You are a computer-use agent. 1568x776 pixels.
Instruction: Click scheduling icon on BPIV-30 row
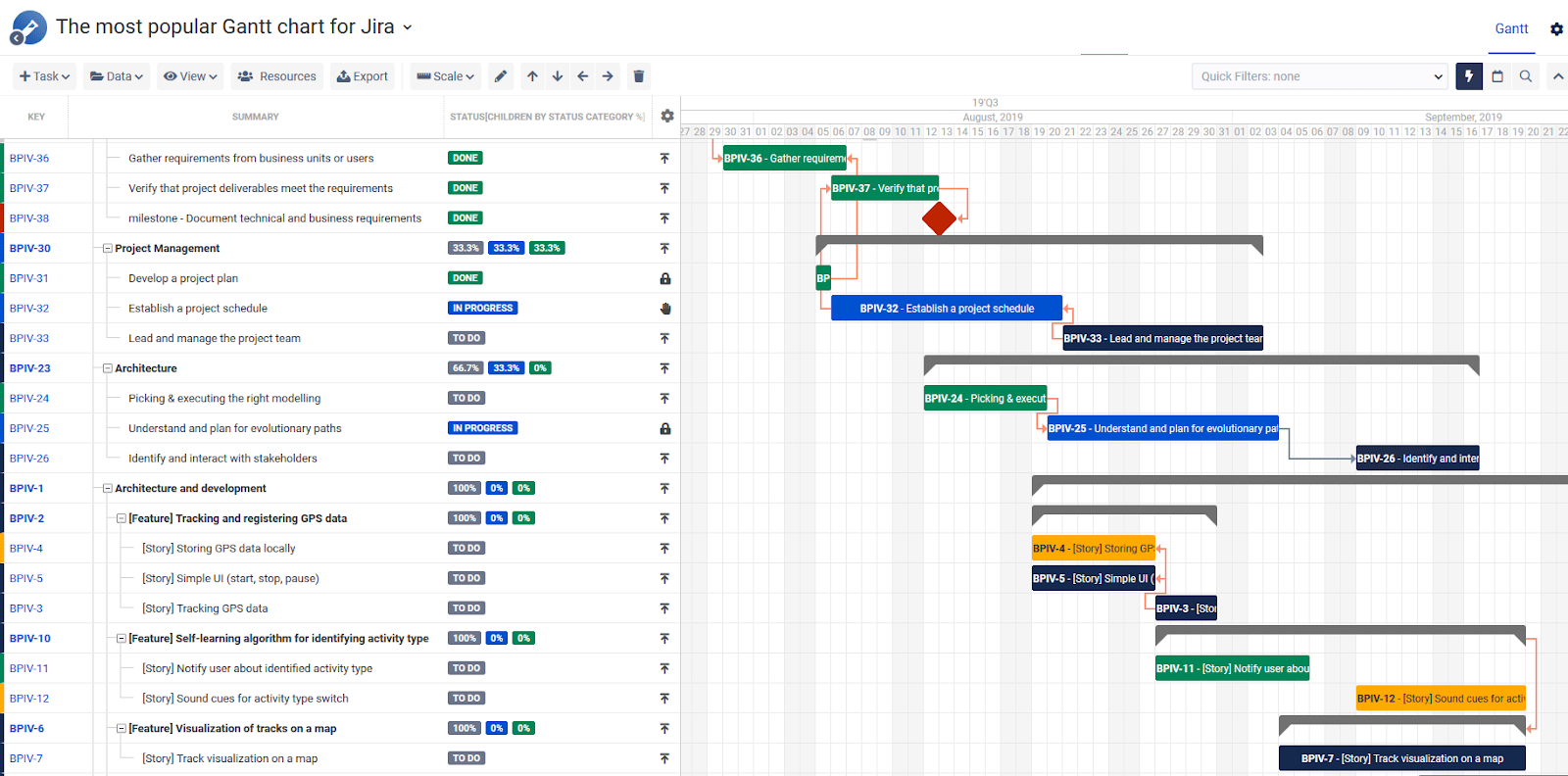664,248
